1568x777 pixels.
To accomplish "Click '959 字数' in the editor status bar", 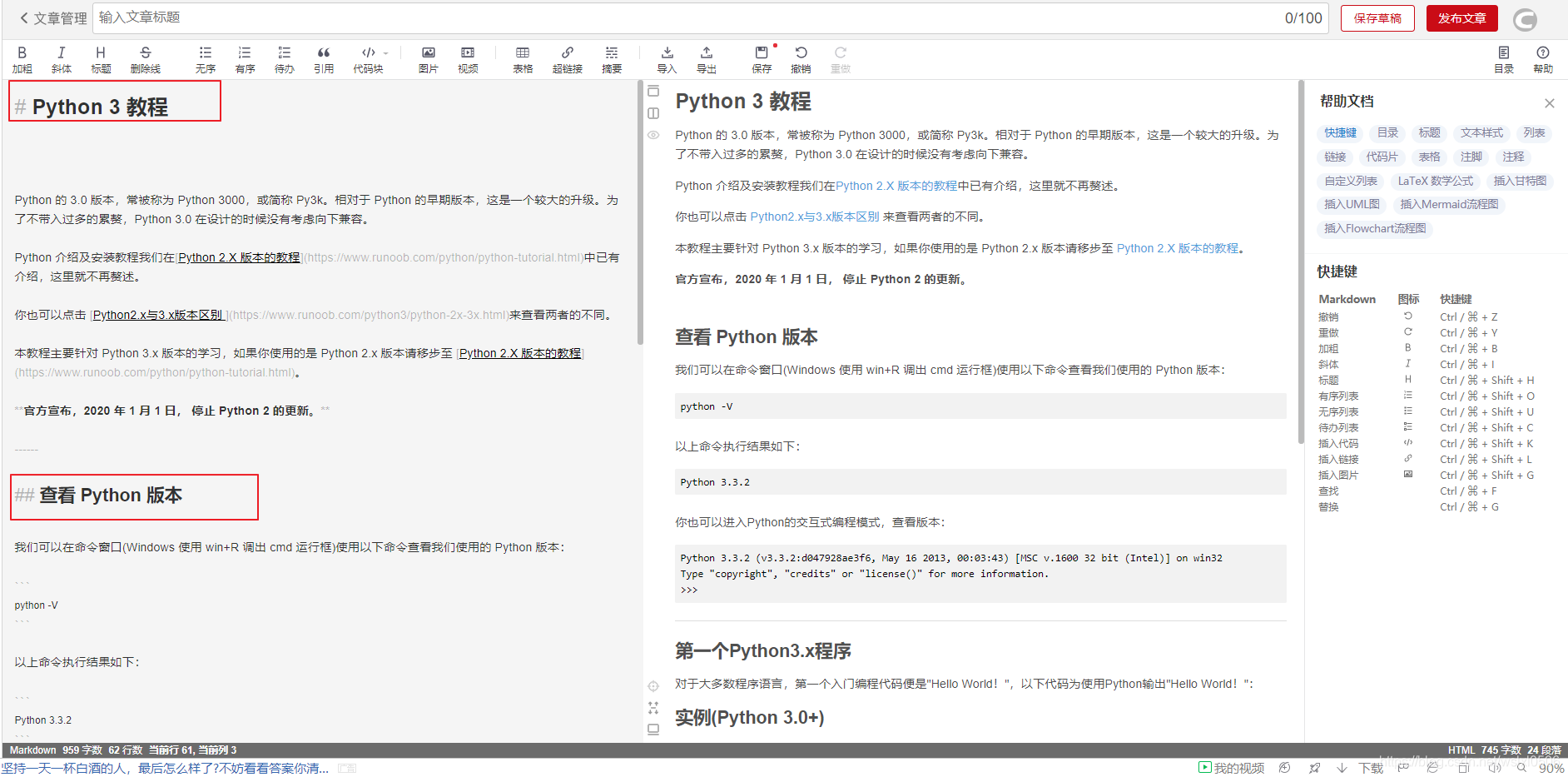I will (82, 750).
